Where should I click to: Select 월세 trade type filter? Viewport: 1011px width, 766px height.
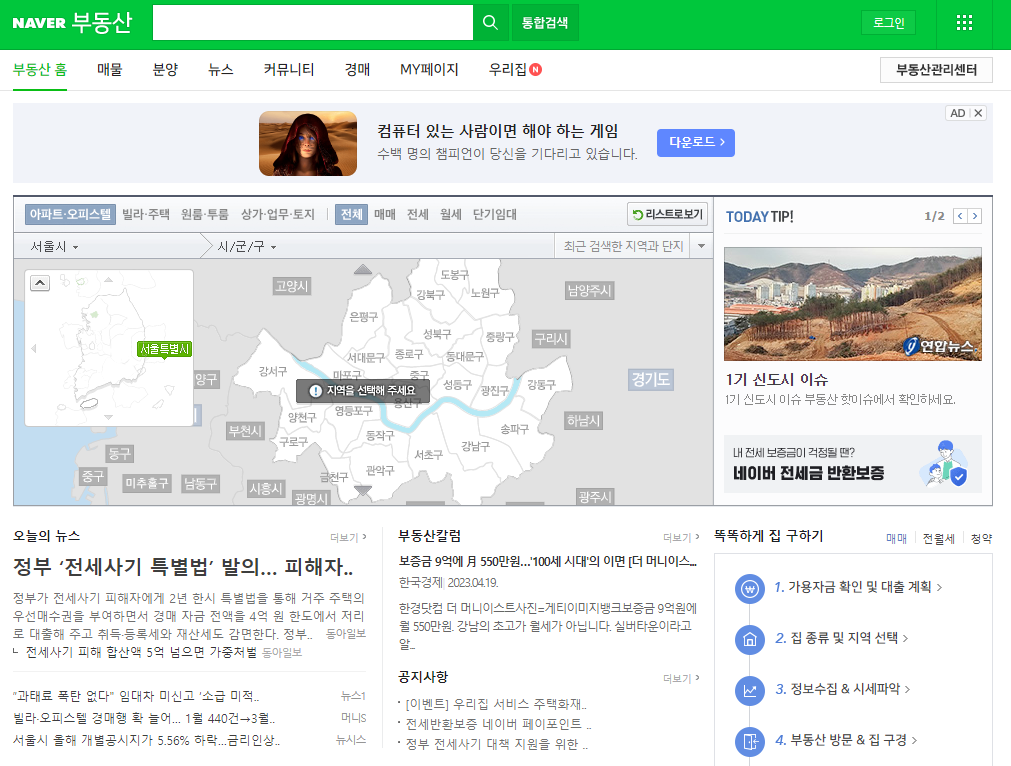click(x=451, y=214)
